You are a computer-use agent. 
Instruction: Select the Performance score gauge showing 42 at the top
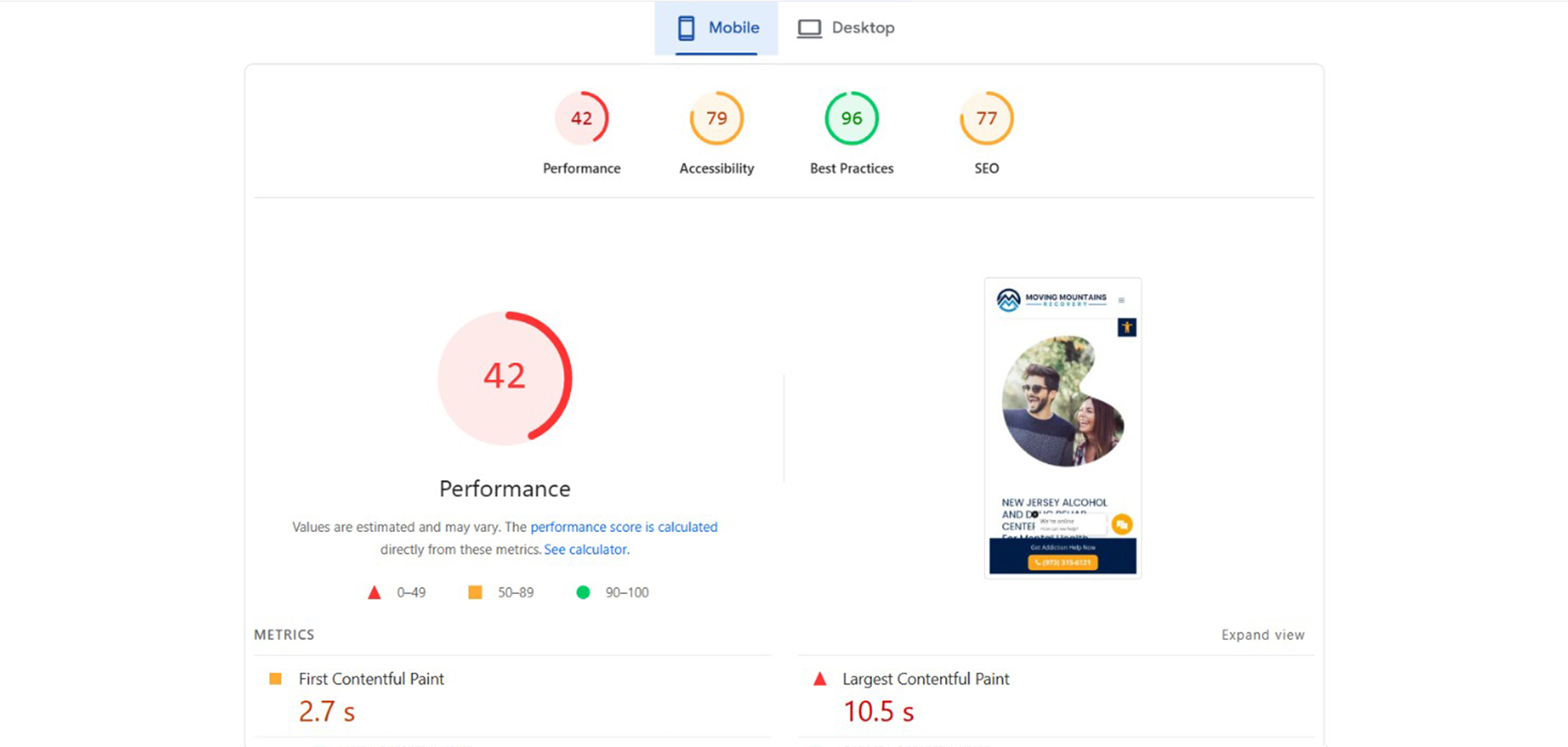click(581, 119)
